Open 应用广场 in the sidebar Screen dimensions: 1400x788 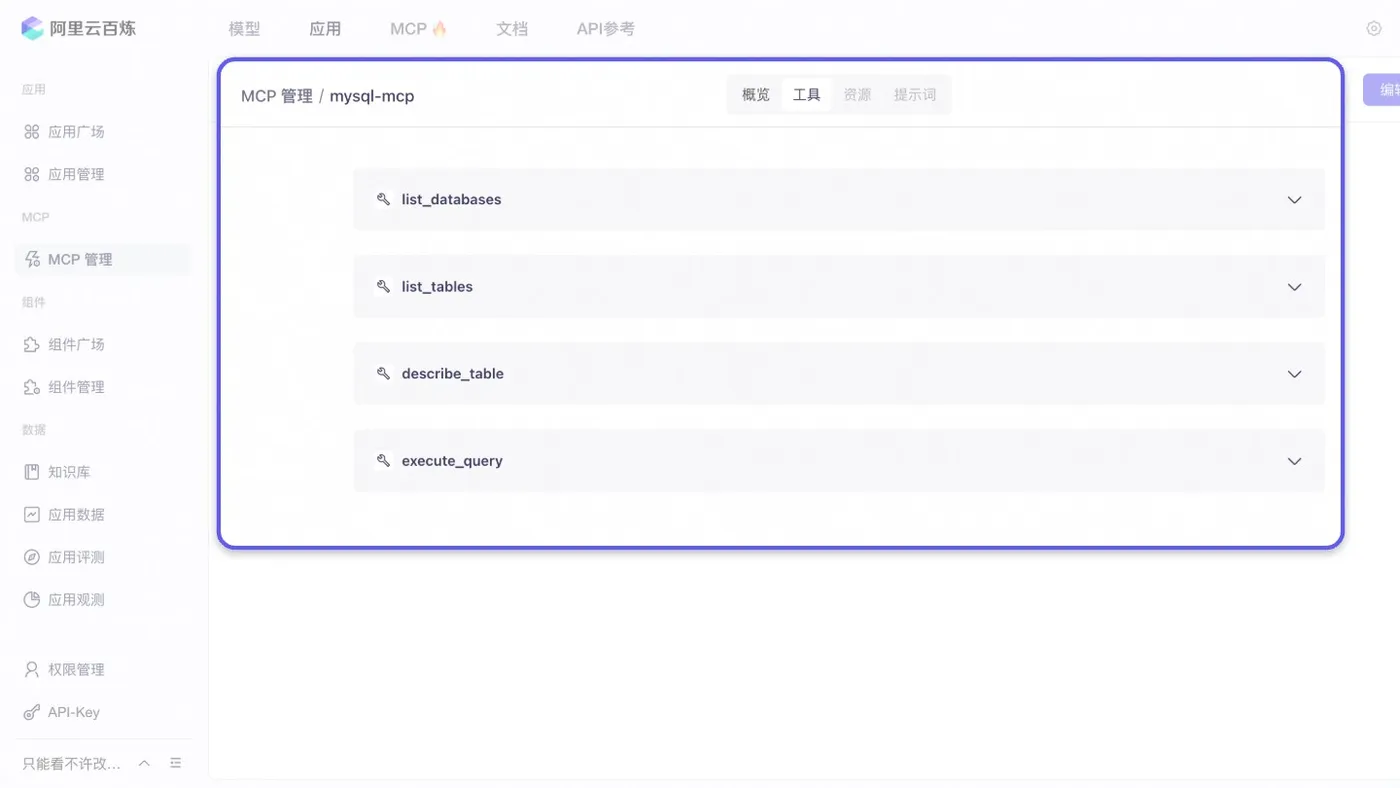[76, 132]
